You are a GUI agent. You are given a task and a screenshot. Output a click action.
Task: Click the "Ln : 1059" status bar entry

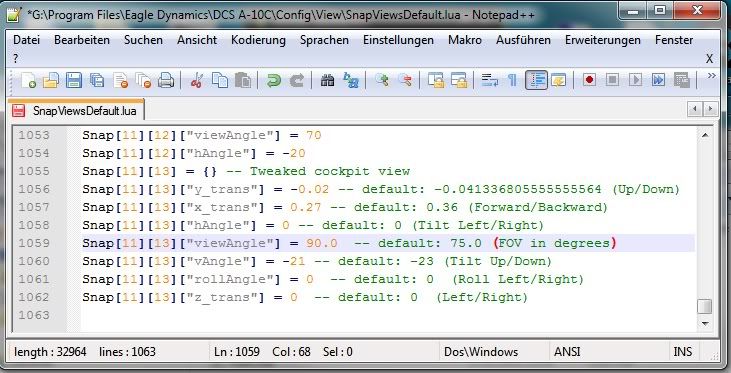click(237, 352)
